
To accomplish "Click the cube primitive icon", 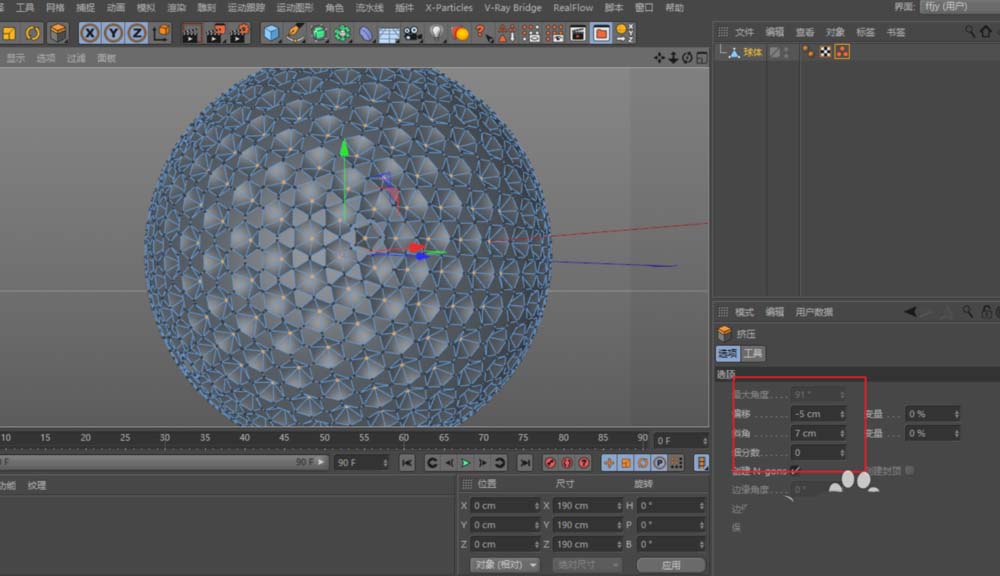I will click(271, 33).
